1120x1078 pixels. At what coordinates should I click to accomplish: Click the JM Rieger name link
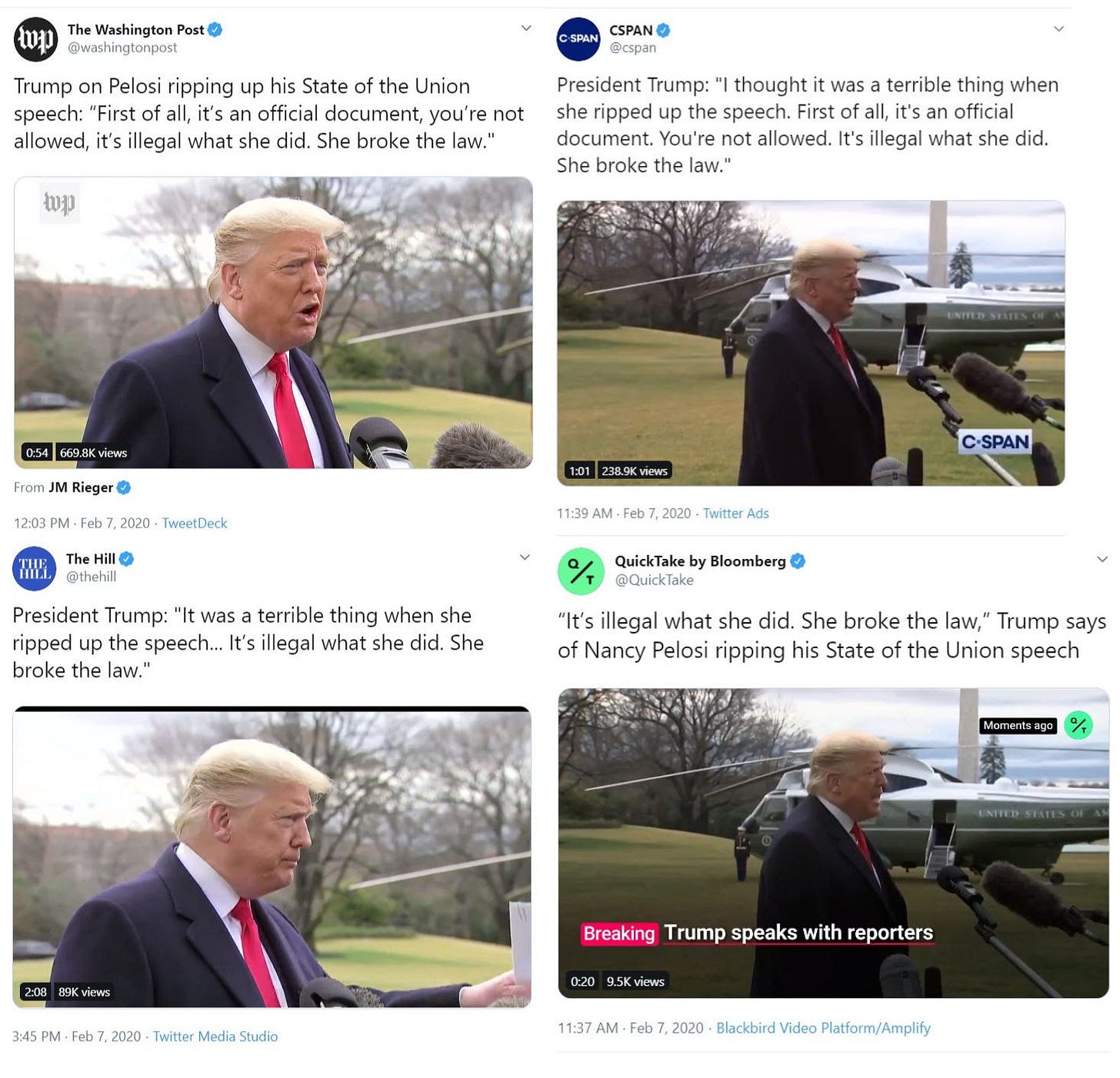pyautogui.click(x=81, y=487)
